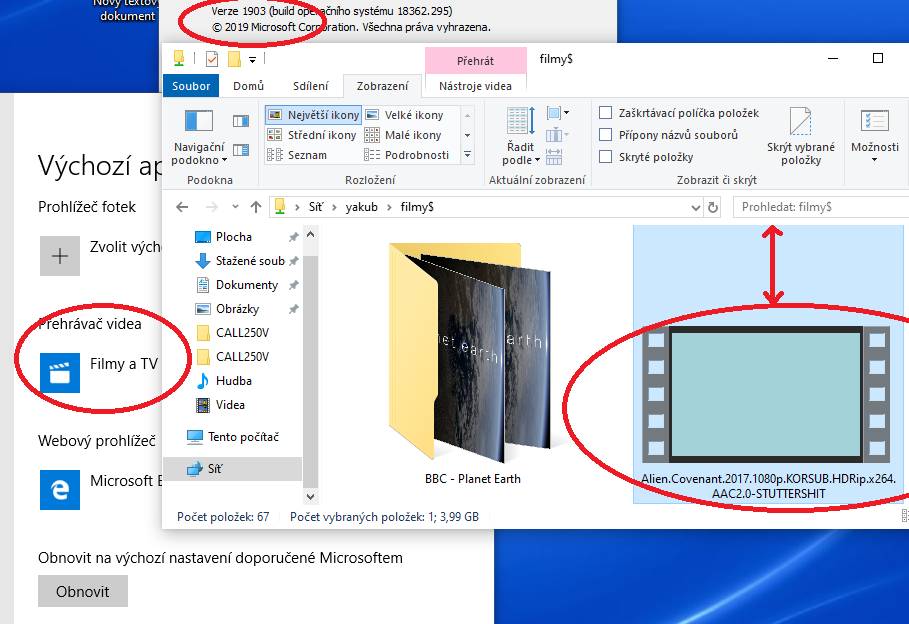
Task: Open Dokumenty in the navigation pane
Action: click(x=237, y=285)
